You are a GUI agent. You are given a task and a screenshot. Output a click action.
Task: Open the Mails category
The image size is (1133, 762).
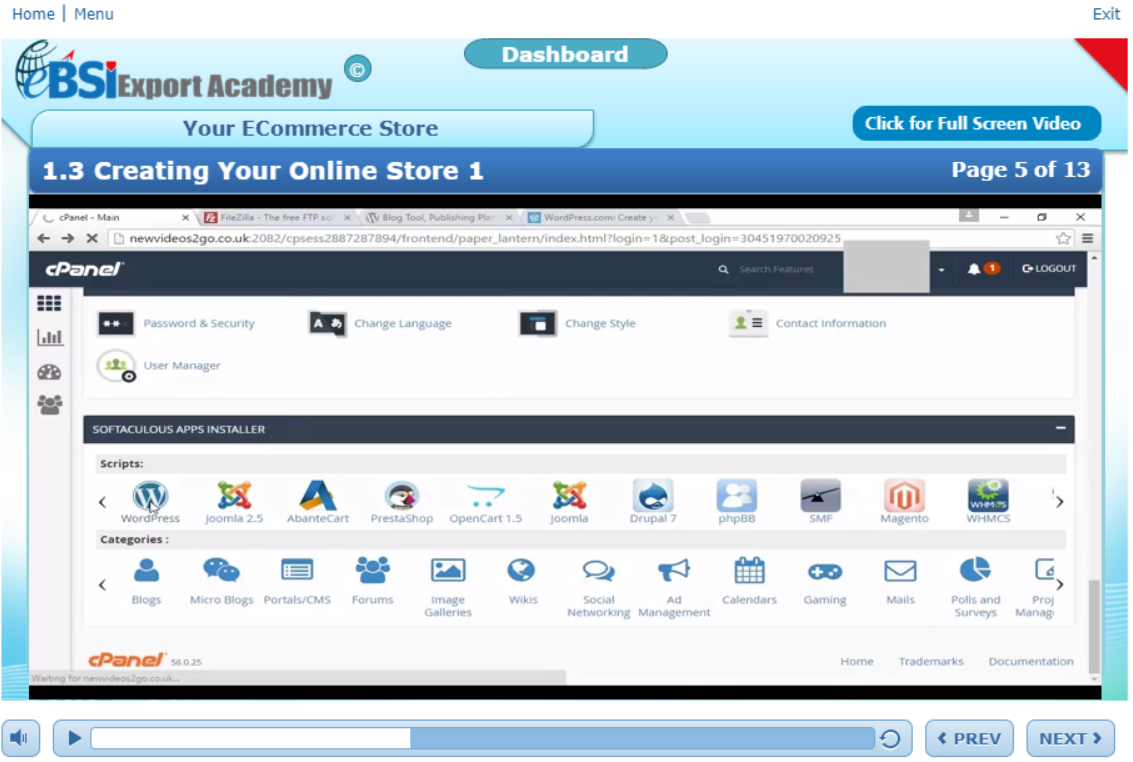pos(900,581)
